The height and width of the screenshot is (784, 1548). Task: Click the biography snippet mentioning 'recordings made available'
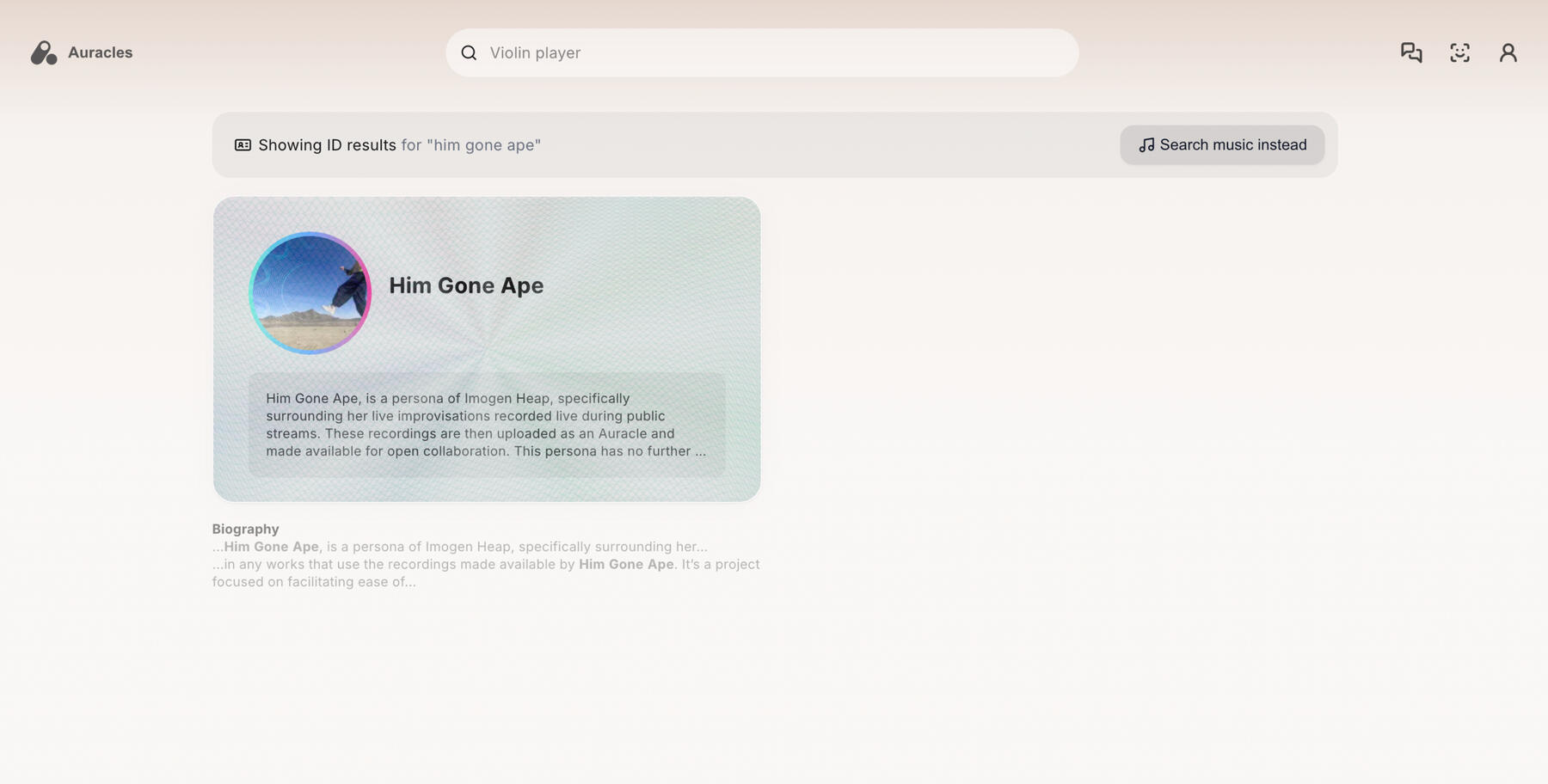click(x=486, y=565)
